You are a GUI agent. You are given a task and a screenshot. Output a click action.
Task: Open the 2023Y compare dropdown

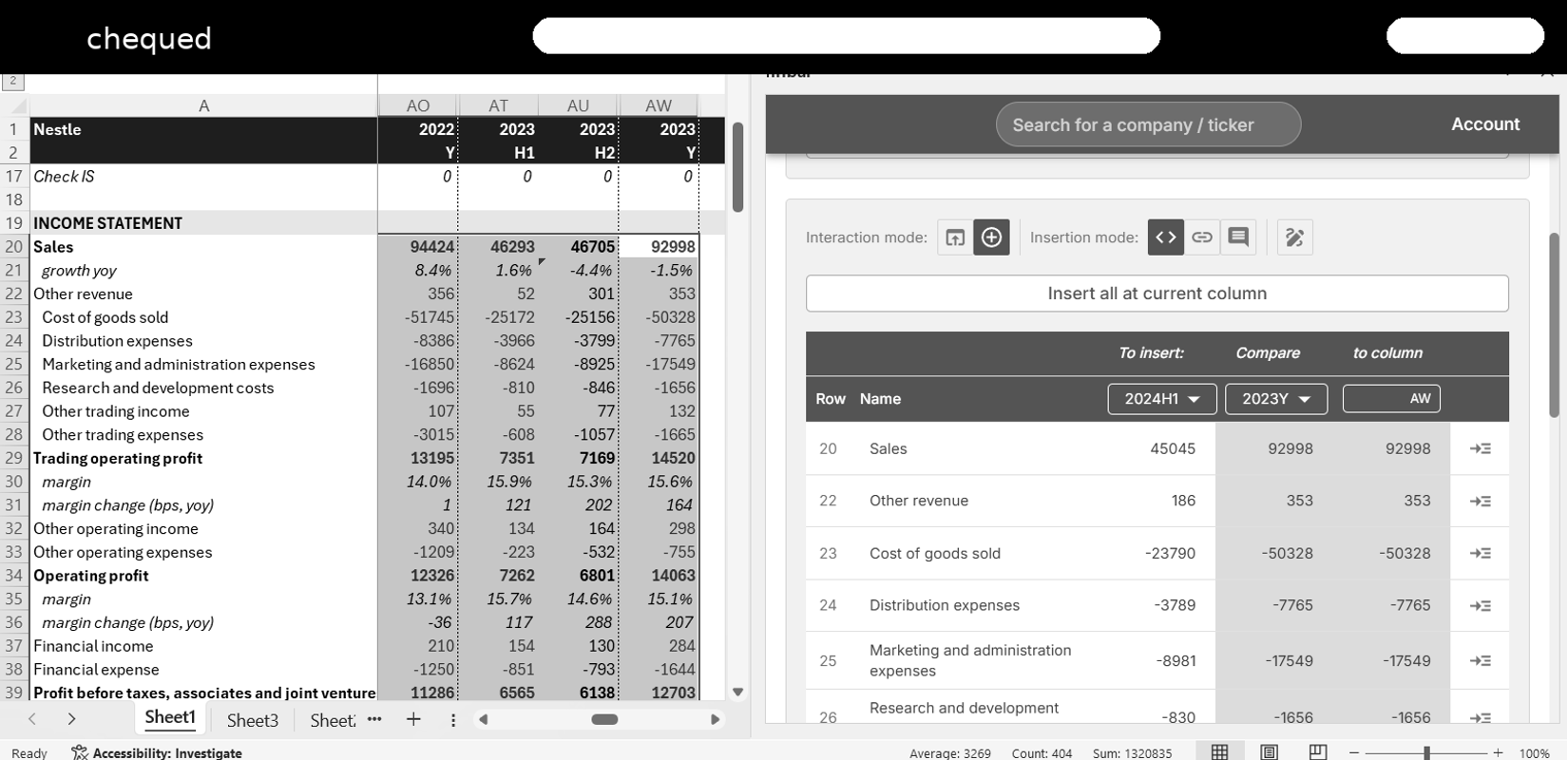pyautogui.click(x=1275, y=399)
